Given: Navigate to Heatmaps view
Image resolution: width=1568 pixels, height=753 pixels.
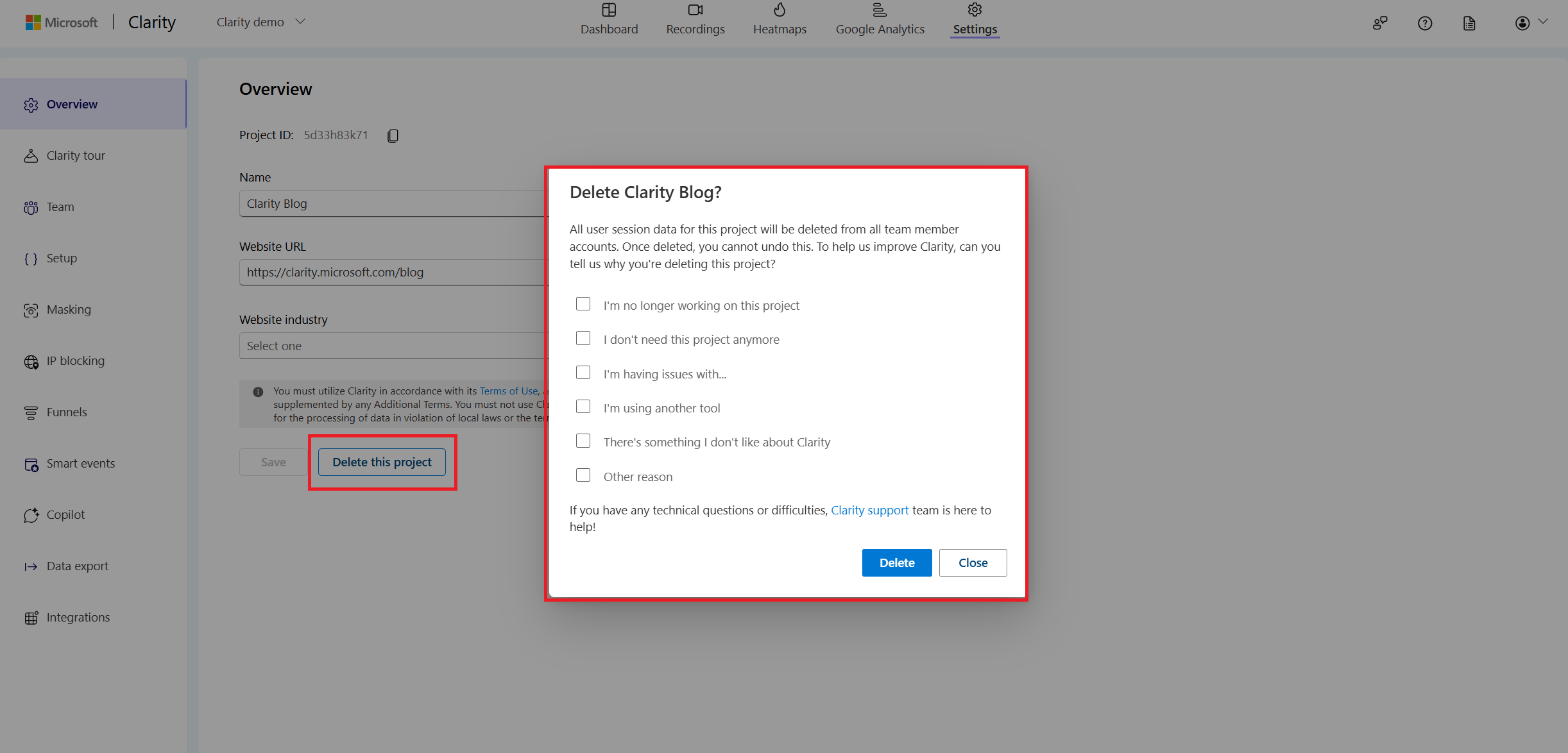Looking at the screenshot, I should click(780, 20).
